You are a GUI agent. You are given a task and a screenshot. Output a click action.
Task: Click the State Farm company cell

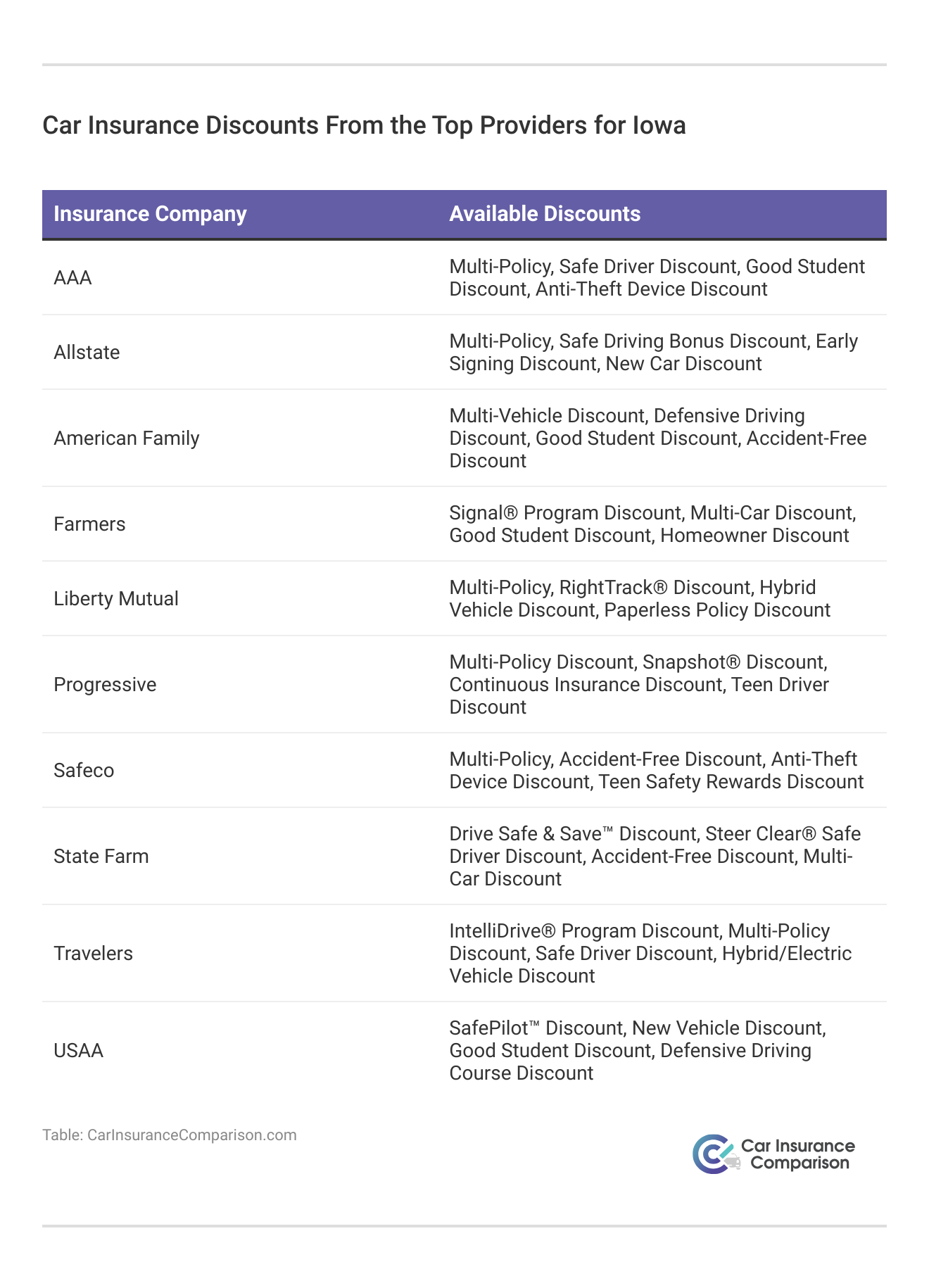(x=101, y=857)
